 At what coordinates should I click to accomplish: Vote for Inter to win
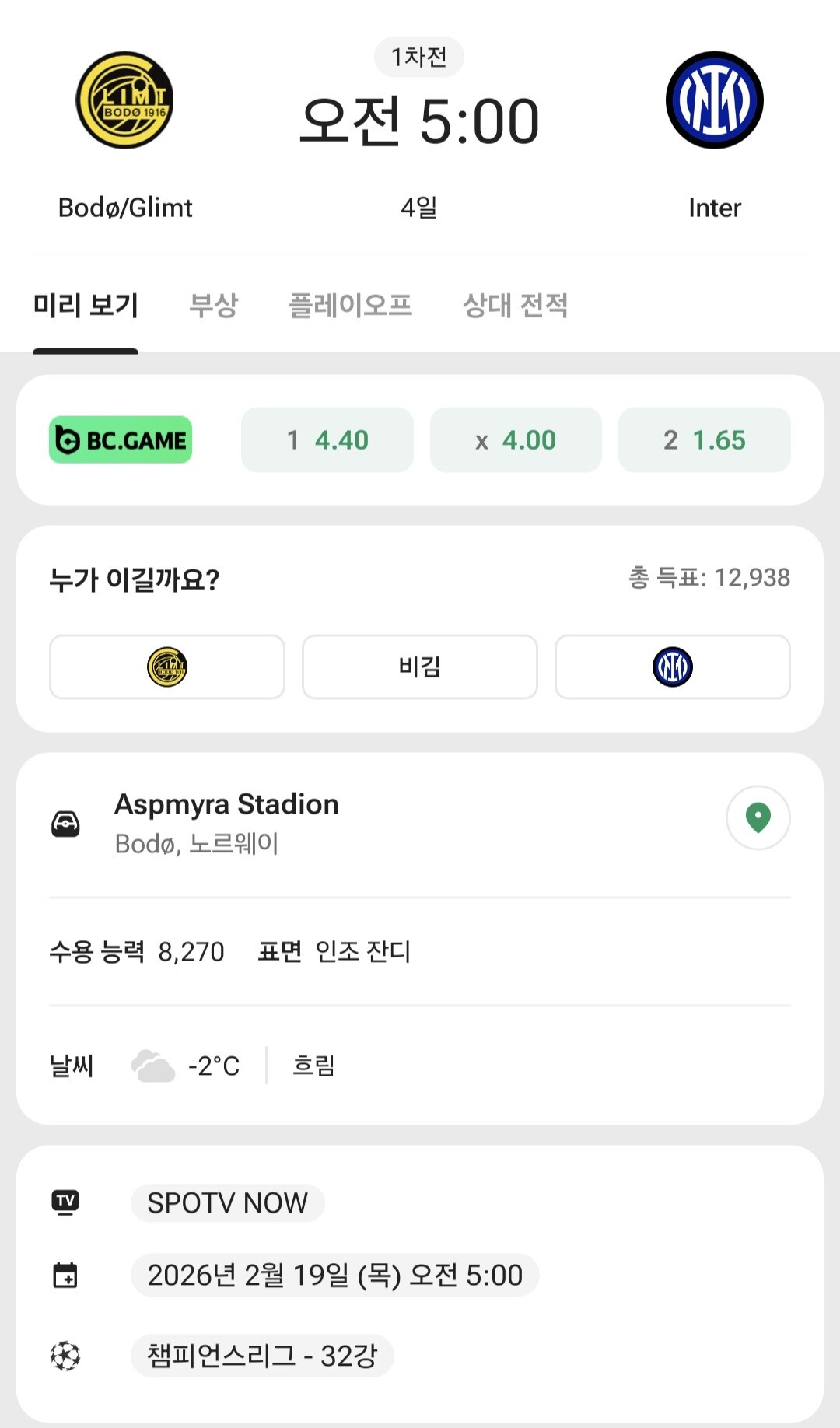(x=672, y=667)
